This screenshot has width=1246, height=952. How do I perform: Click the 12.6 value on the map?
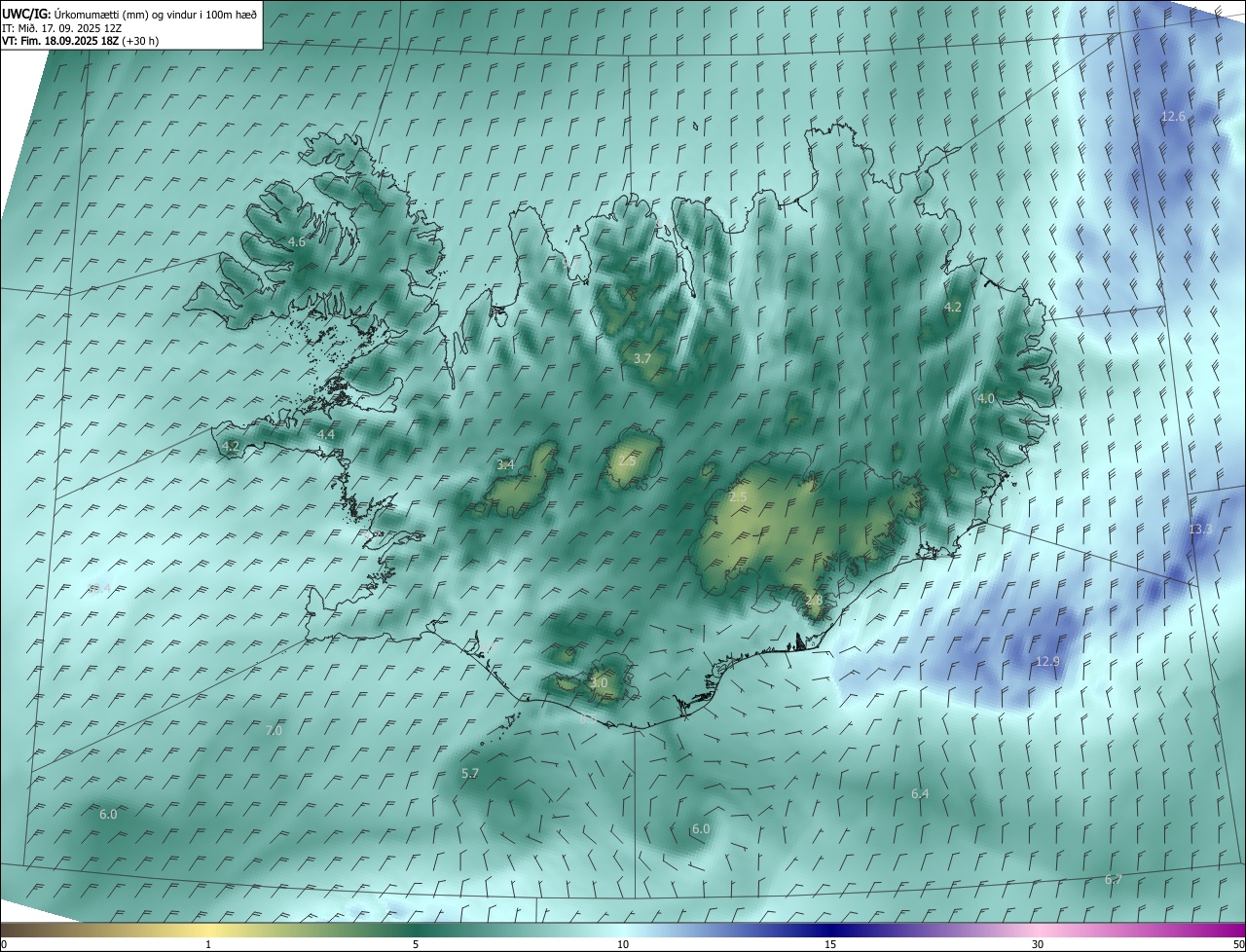(x=1173, y=117)
